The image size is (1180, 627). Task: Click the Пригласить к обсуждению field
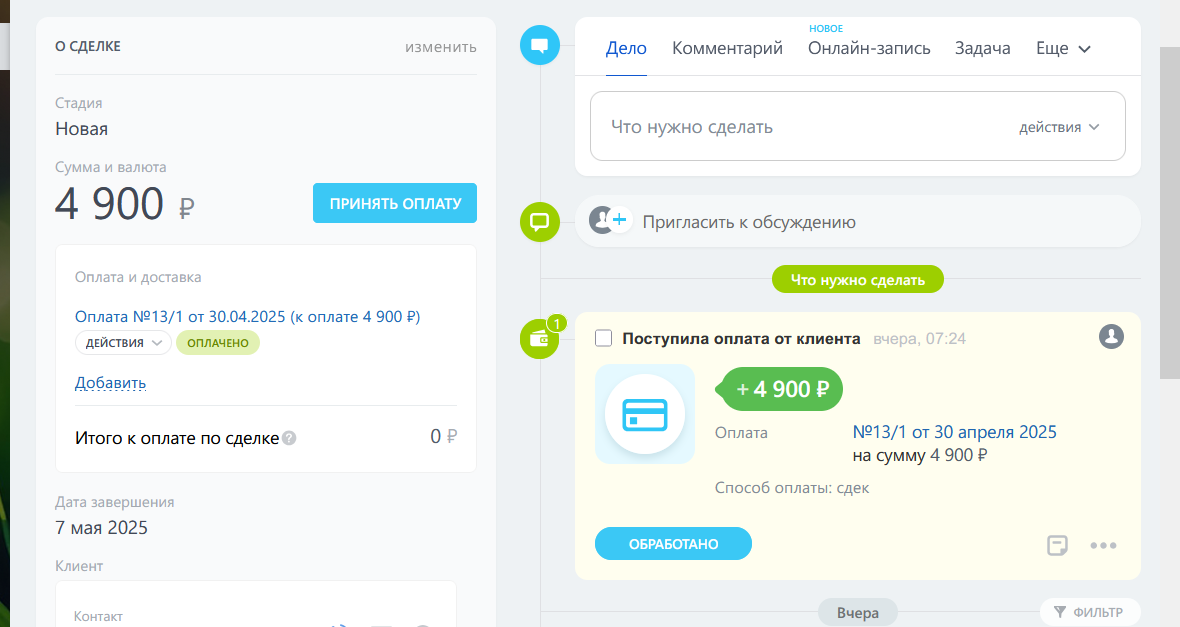tap(858, 221)
